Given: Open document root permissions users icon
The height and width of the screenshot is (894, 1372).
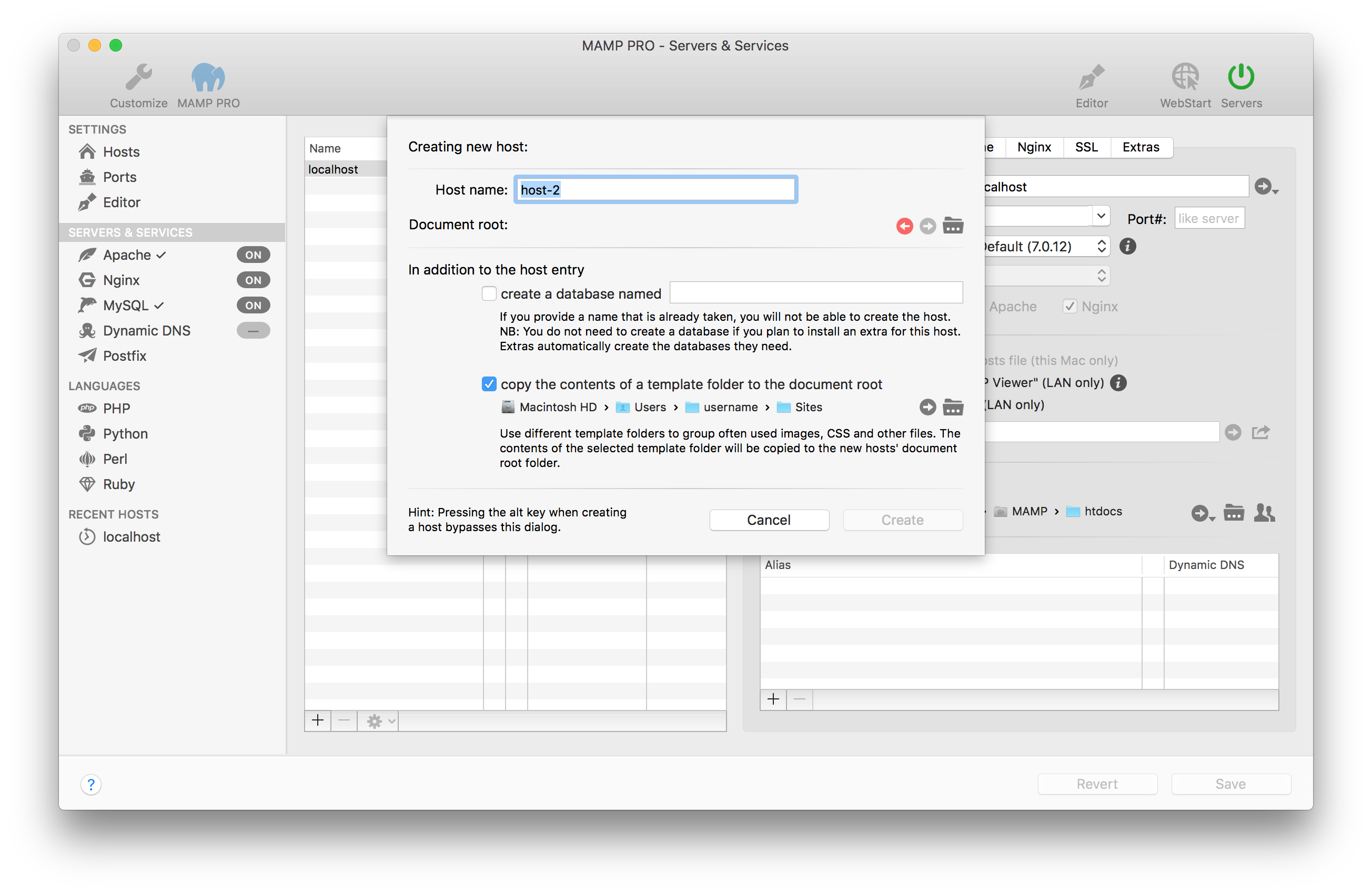Looking at the screenshot, I should click(x=1264, y=512).
